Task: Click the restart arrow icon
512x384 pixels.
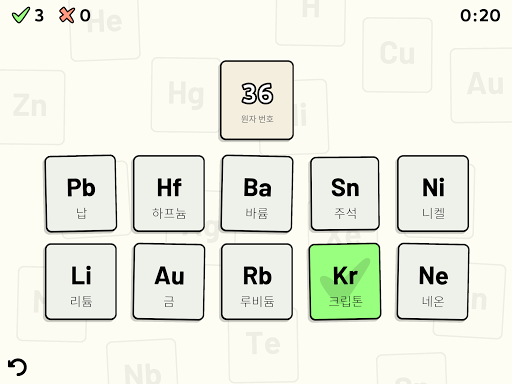Action: point(17,367)
